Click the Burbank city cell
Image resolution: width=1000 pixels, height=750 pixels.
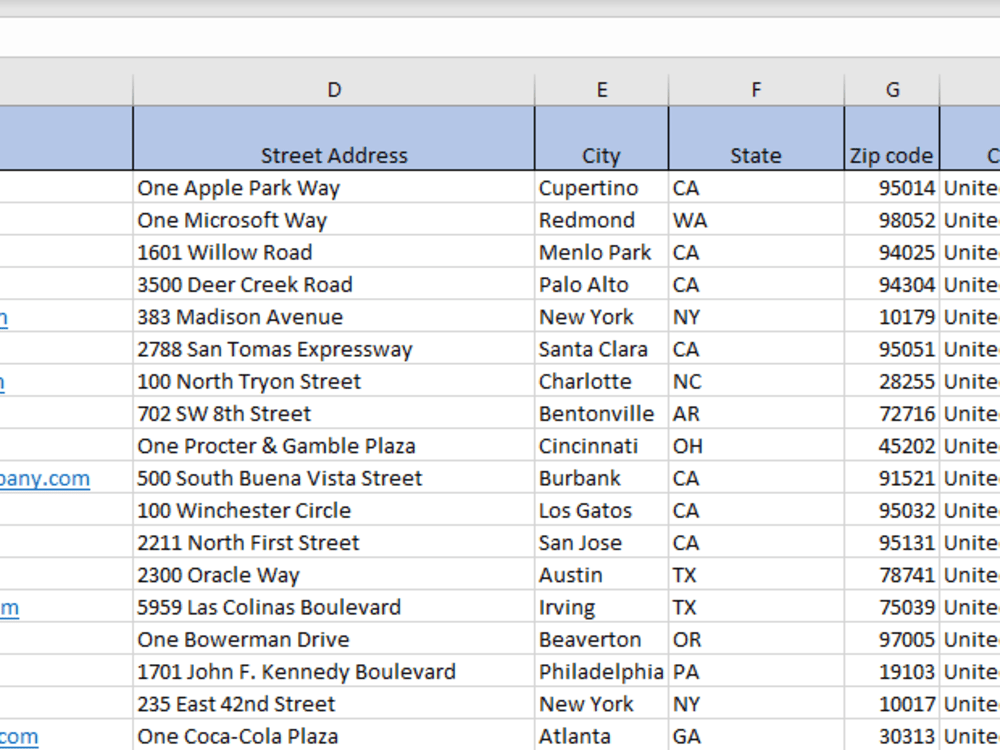[x=601, y=478]
